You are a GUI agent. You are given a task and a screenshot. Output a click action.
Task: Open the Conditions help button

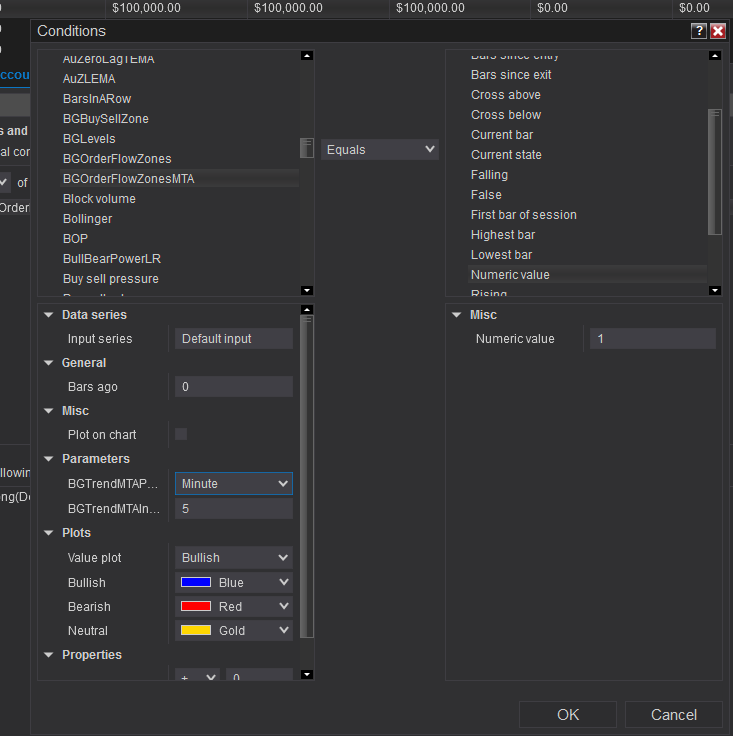tap(698, 31)
